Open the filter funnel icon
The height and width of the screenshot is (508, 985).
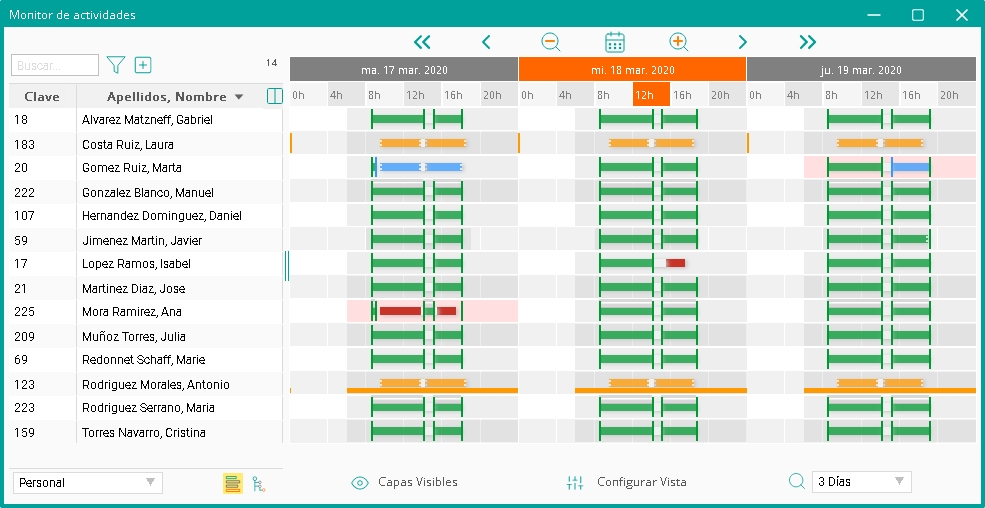116,65
